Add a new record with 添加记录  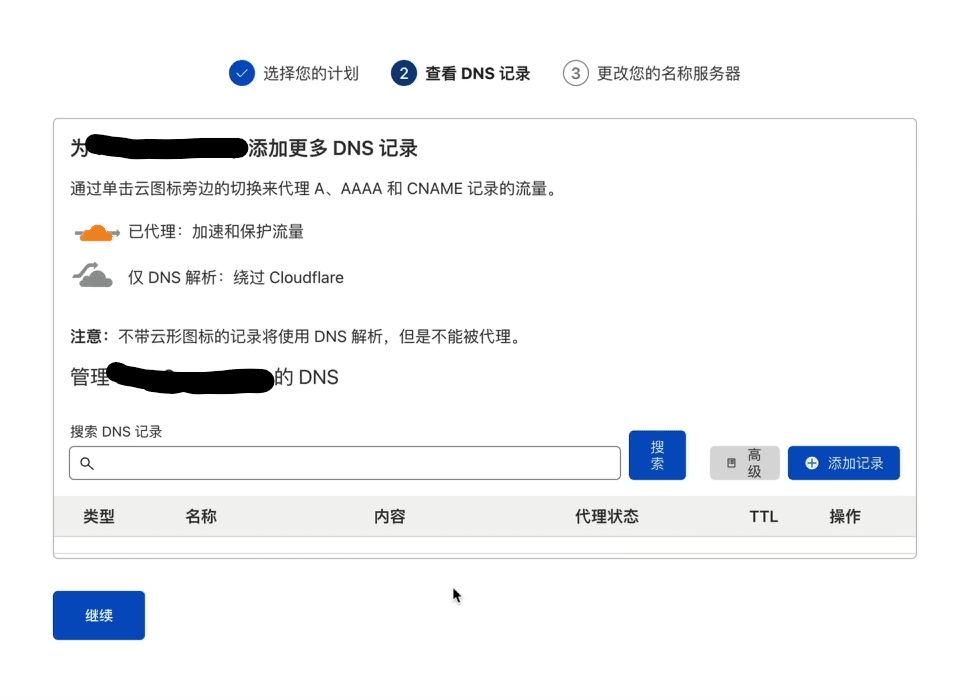click(844, 463)
